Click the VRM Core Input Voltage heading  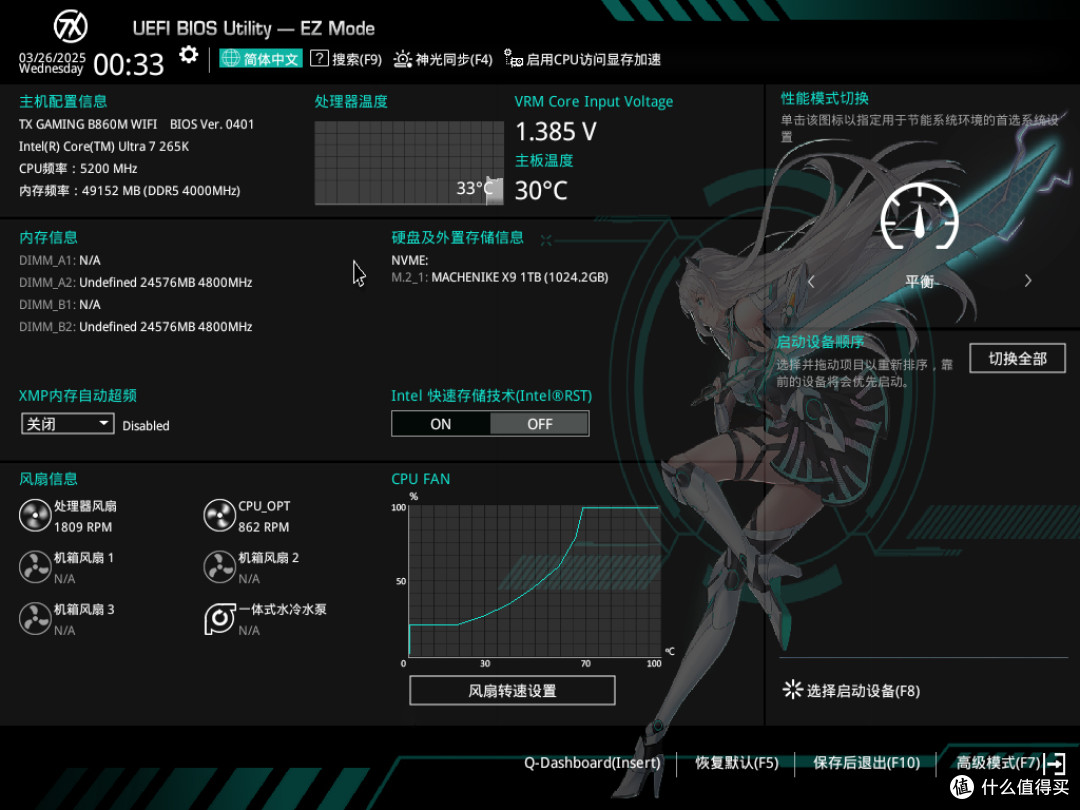coord(594,102)
